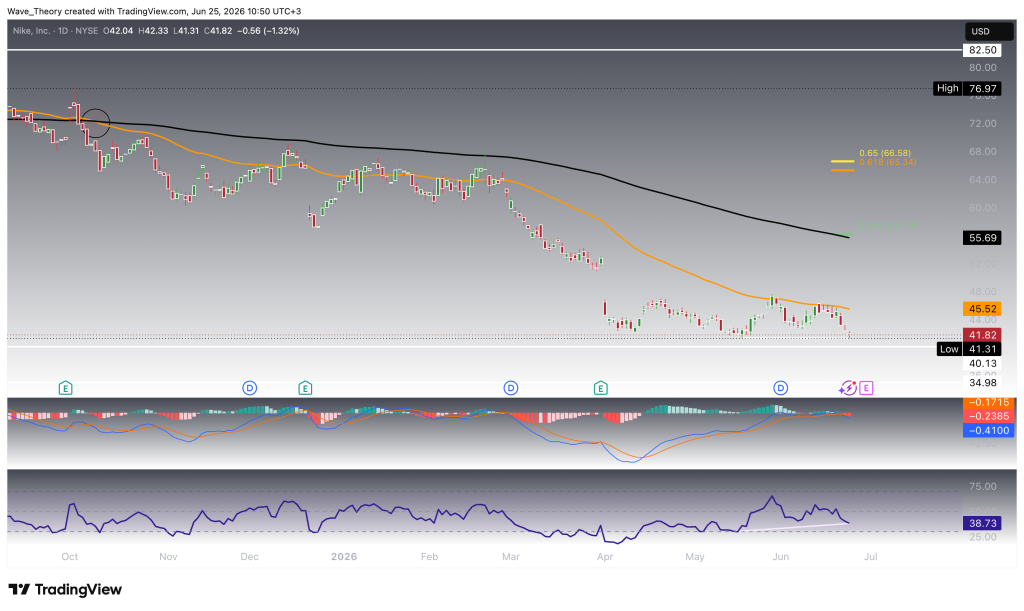The image size is (1024, 611).
Task: Click the Jul label on time axis
Action: click(x=871, y=557)
